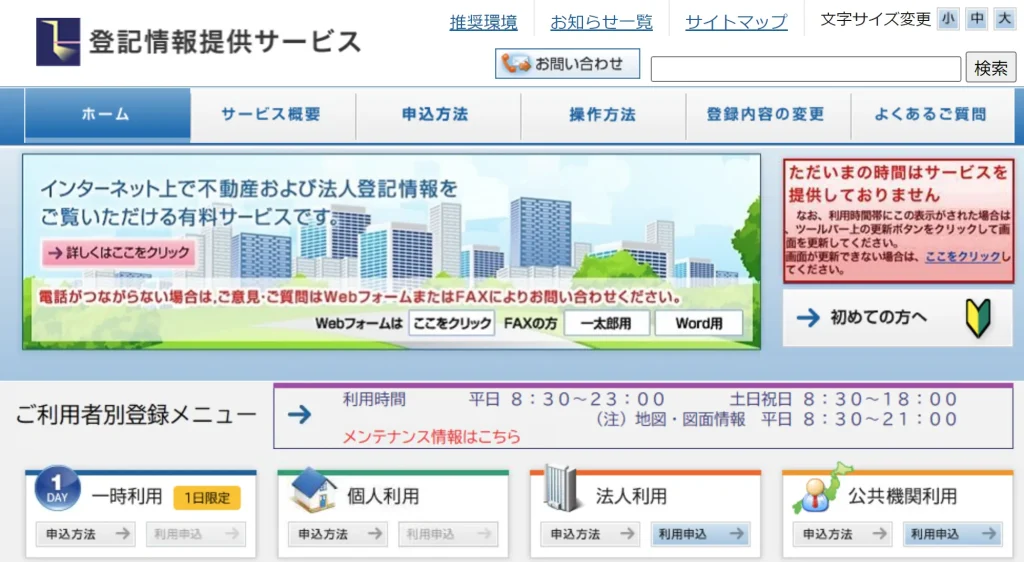
Task: Click the phone icon on お問い合わせ button
Action: 516,63
